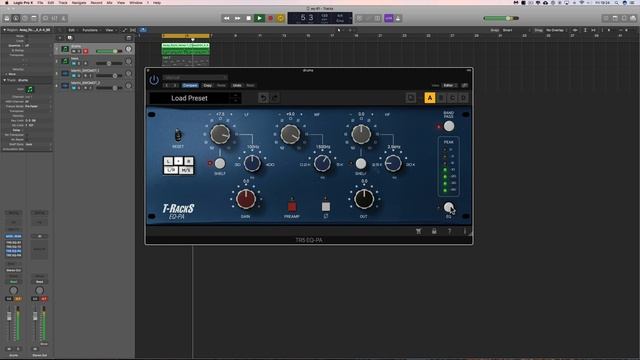Click the MF gain knob
Image resolution: width=640 pixels, height=360 pixels.
[290, 134]
